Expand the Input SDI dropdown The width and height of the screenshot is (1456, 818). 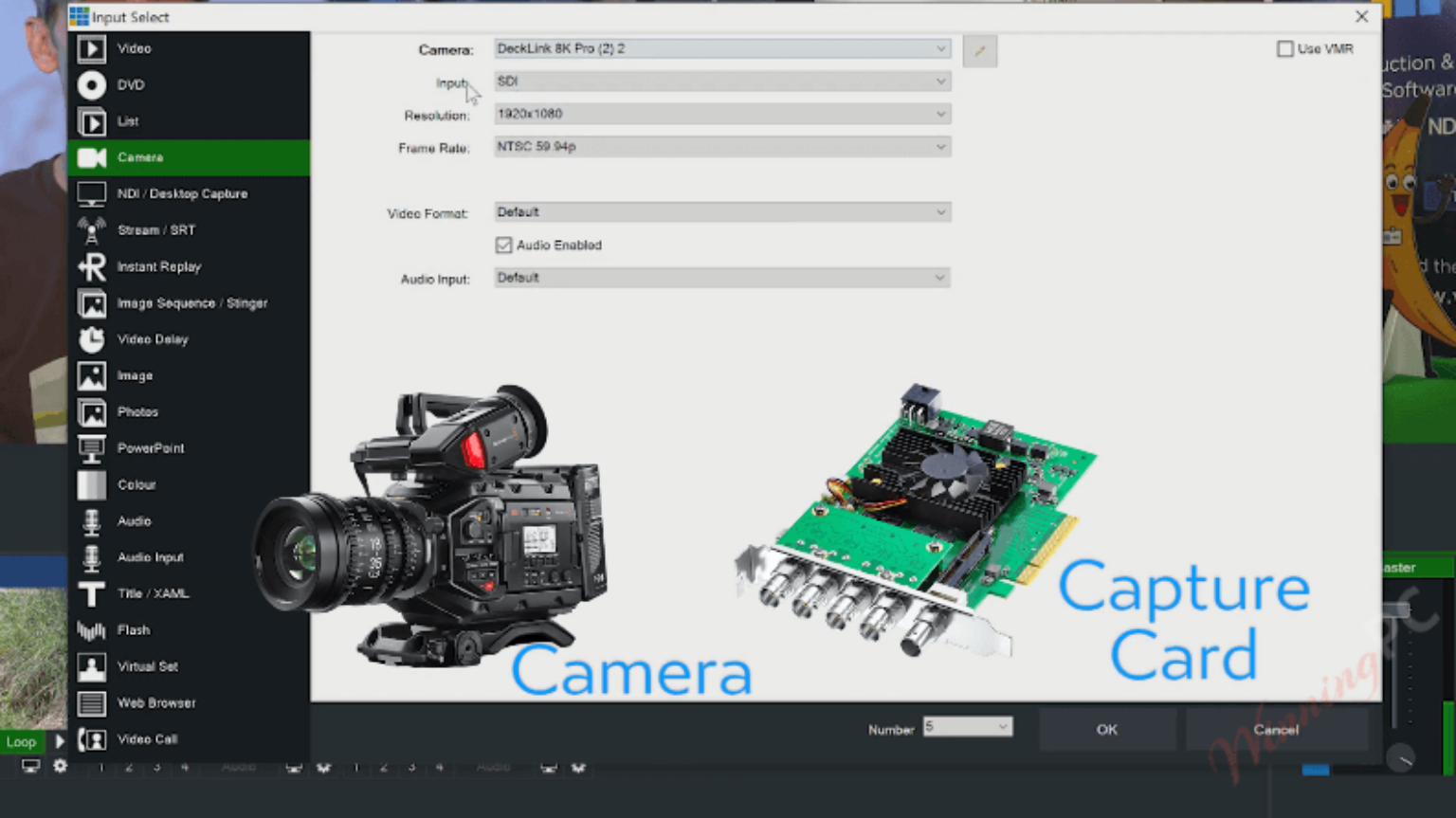[722, 82]
